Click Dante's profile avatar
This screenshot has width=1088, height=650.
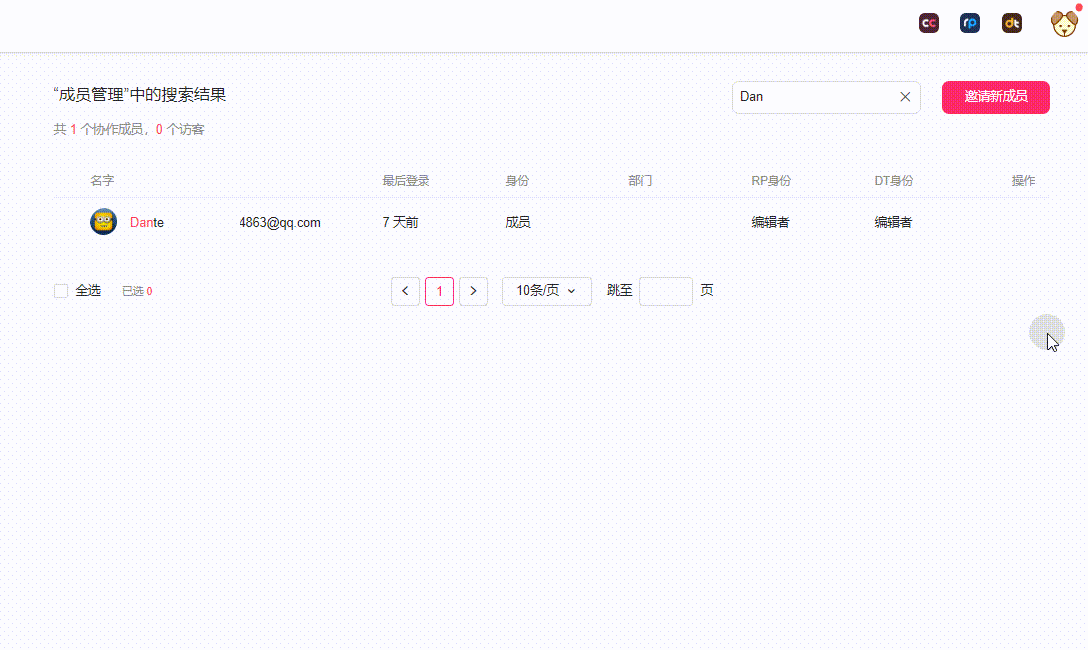(x=103, y=222)
